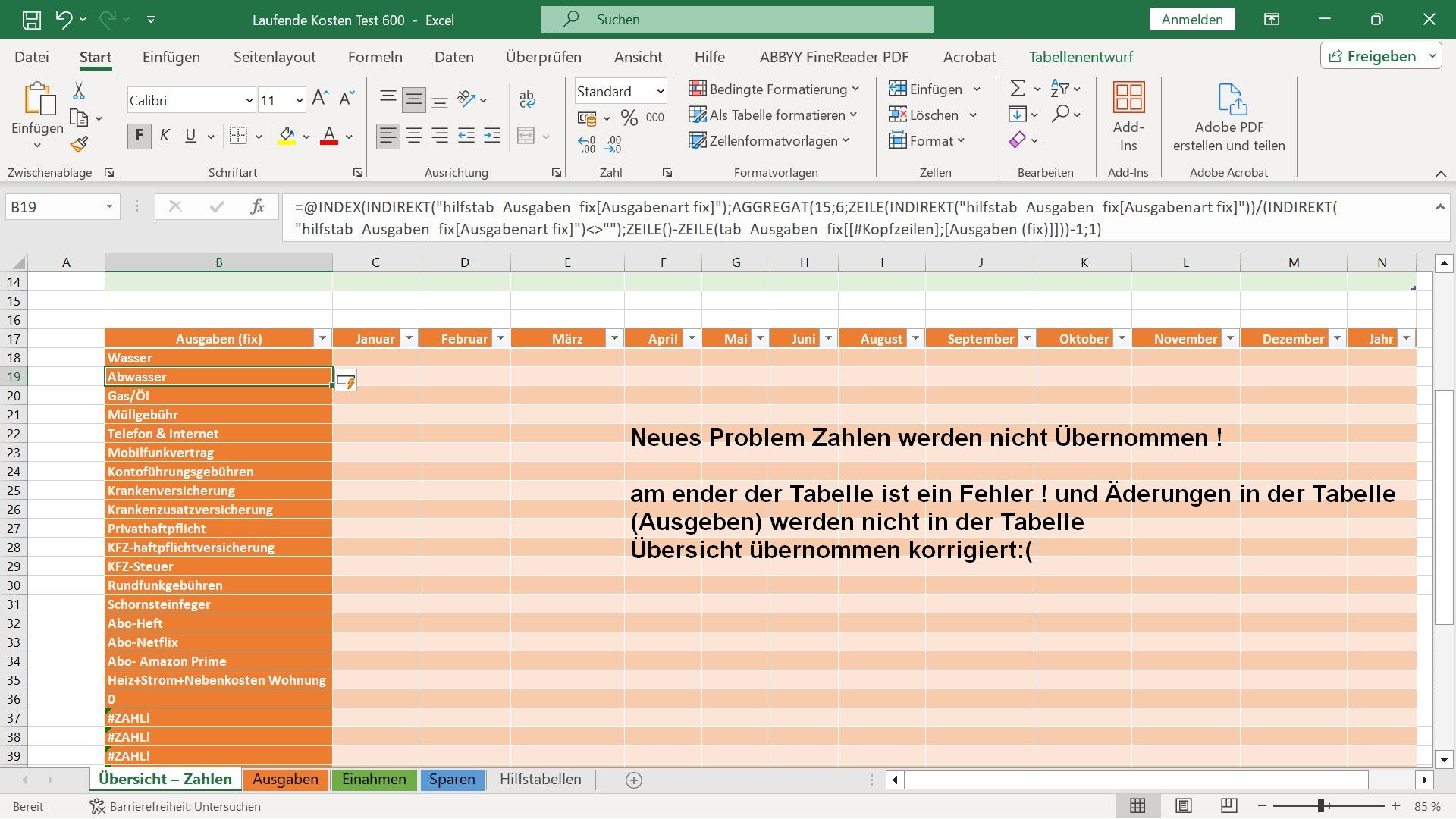The width and height of the screenshot is (1456, 819).
Task: Click the Wrap Text icon
Action: click(527, 99)
